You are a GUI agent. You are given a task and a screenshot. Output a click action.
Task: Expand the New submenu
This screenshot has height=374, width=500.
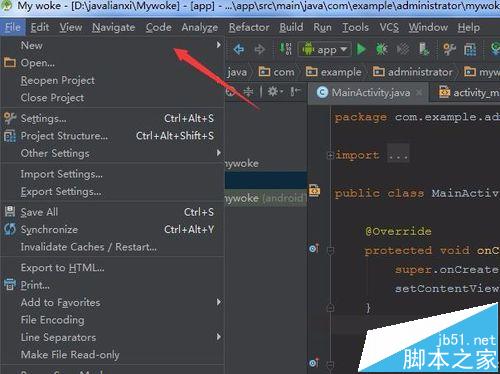pyautogui.click(x=112, y=45)
